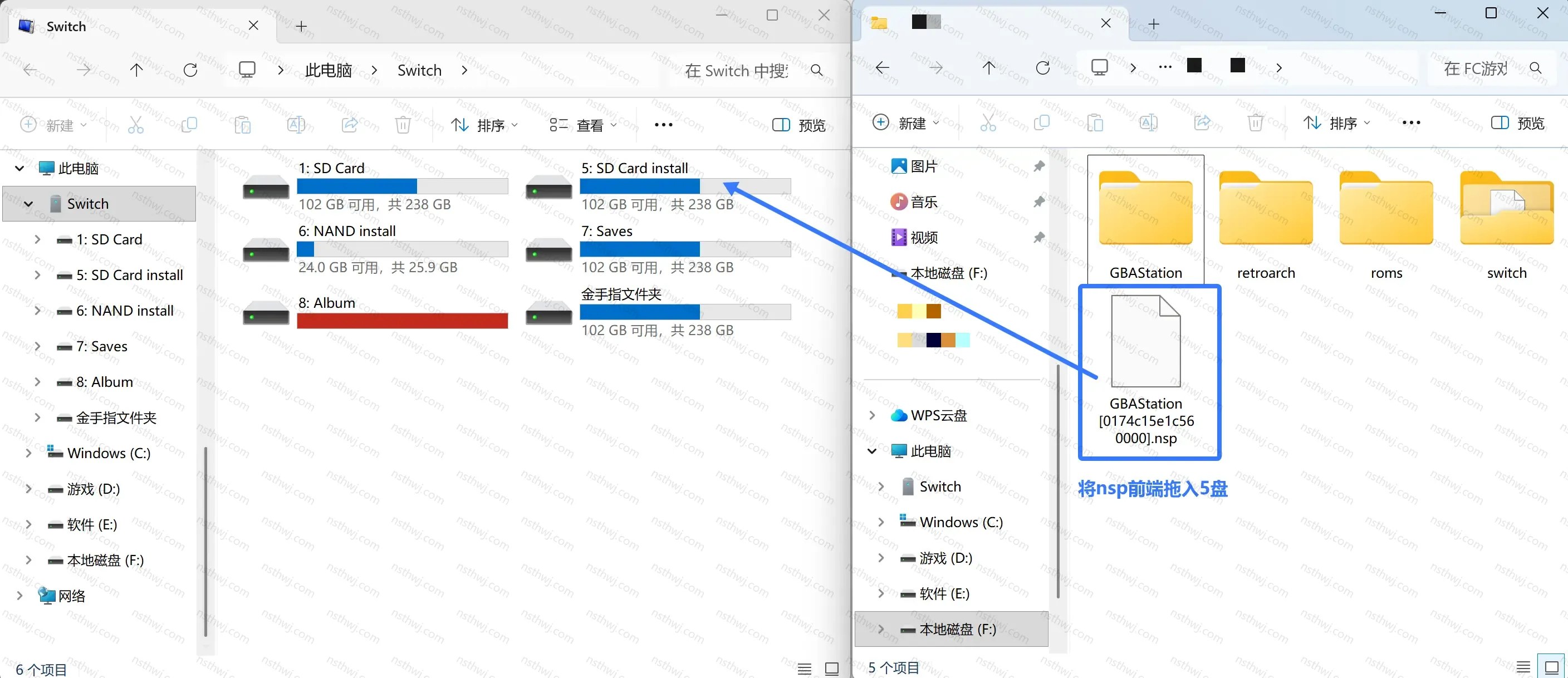Screen dimensions: 1568x678
Task: Go up one level in Switch window
Action: pyautogui.click(x=136, y=70)
